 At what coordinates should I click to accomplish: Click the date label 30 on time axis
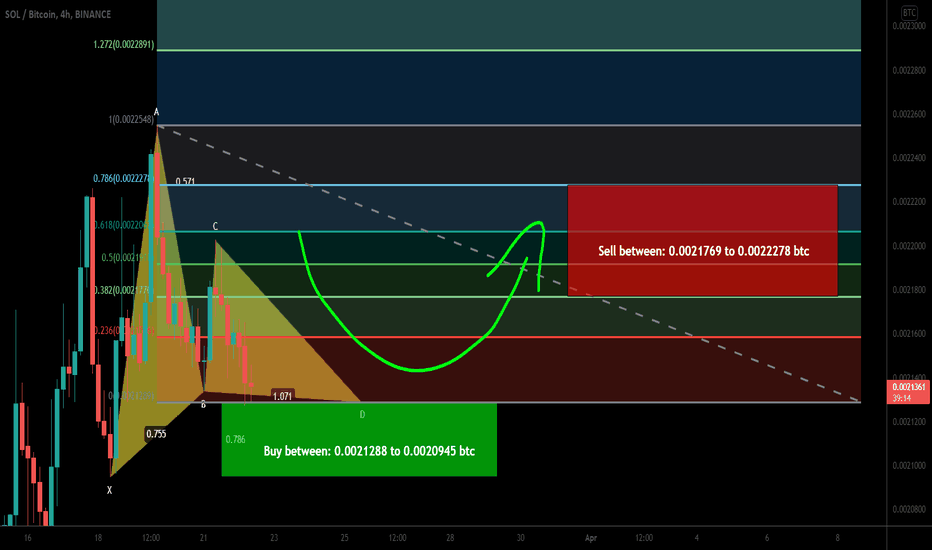click(x=521, y=538)
